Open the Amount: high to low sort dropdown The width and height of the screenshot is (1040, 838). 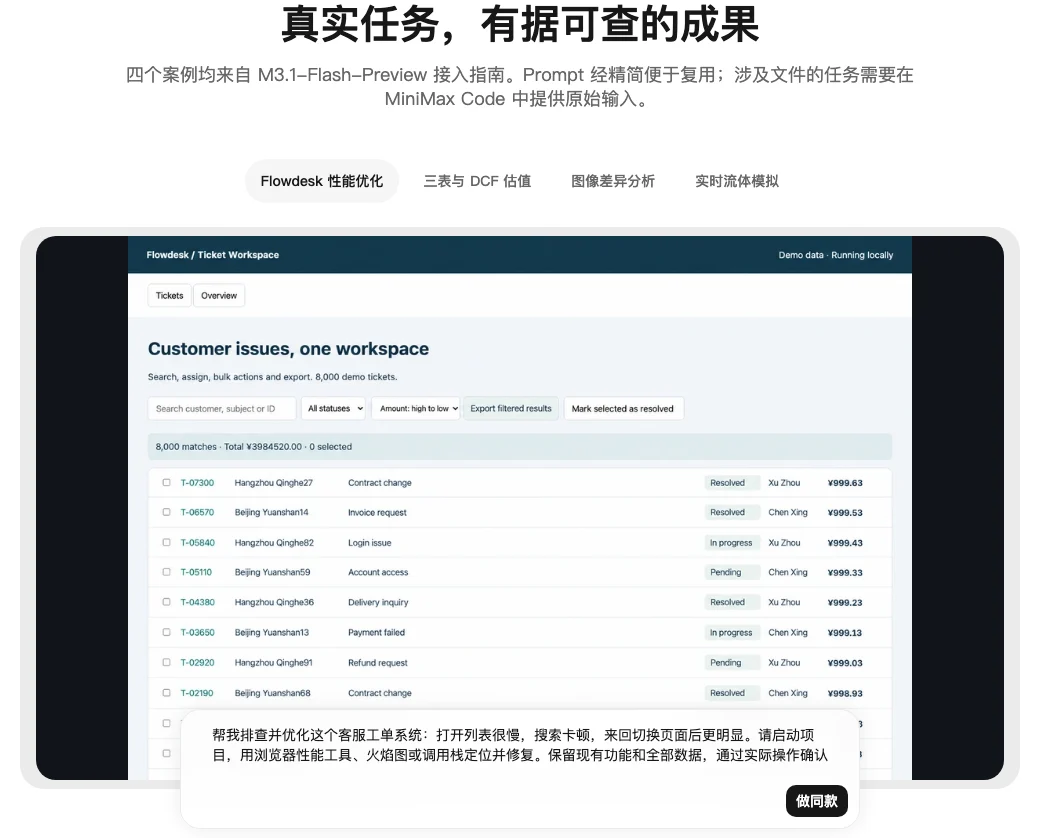tap(416, 409)
